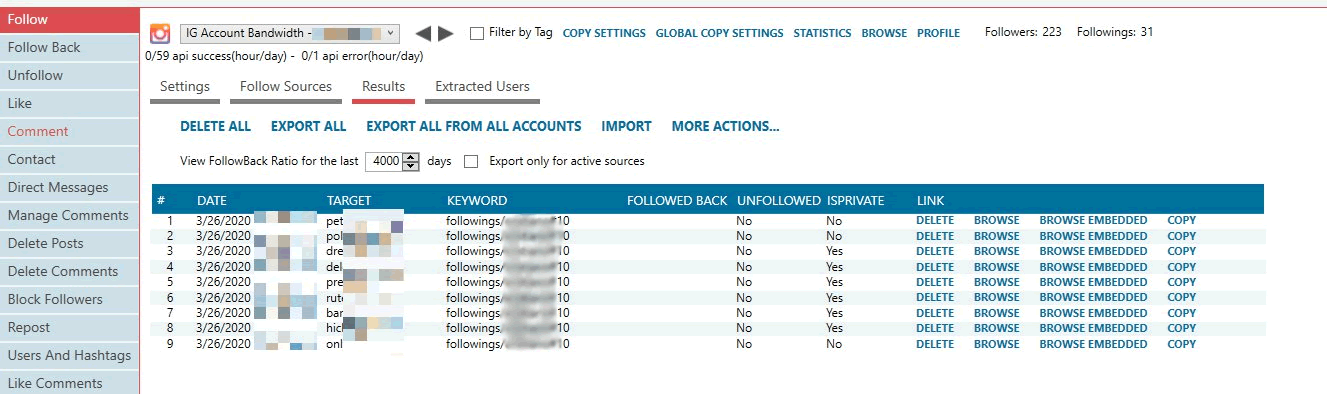Enable the Filter by Tag checkbox
This screenshot has width=1327, height=394.
[x=476, y=33]
